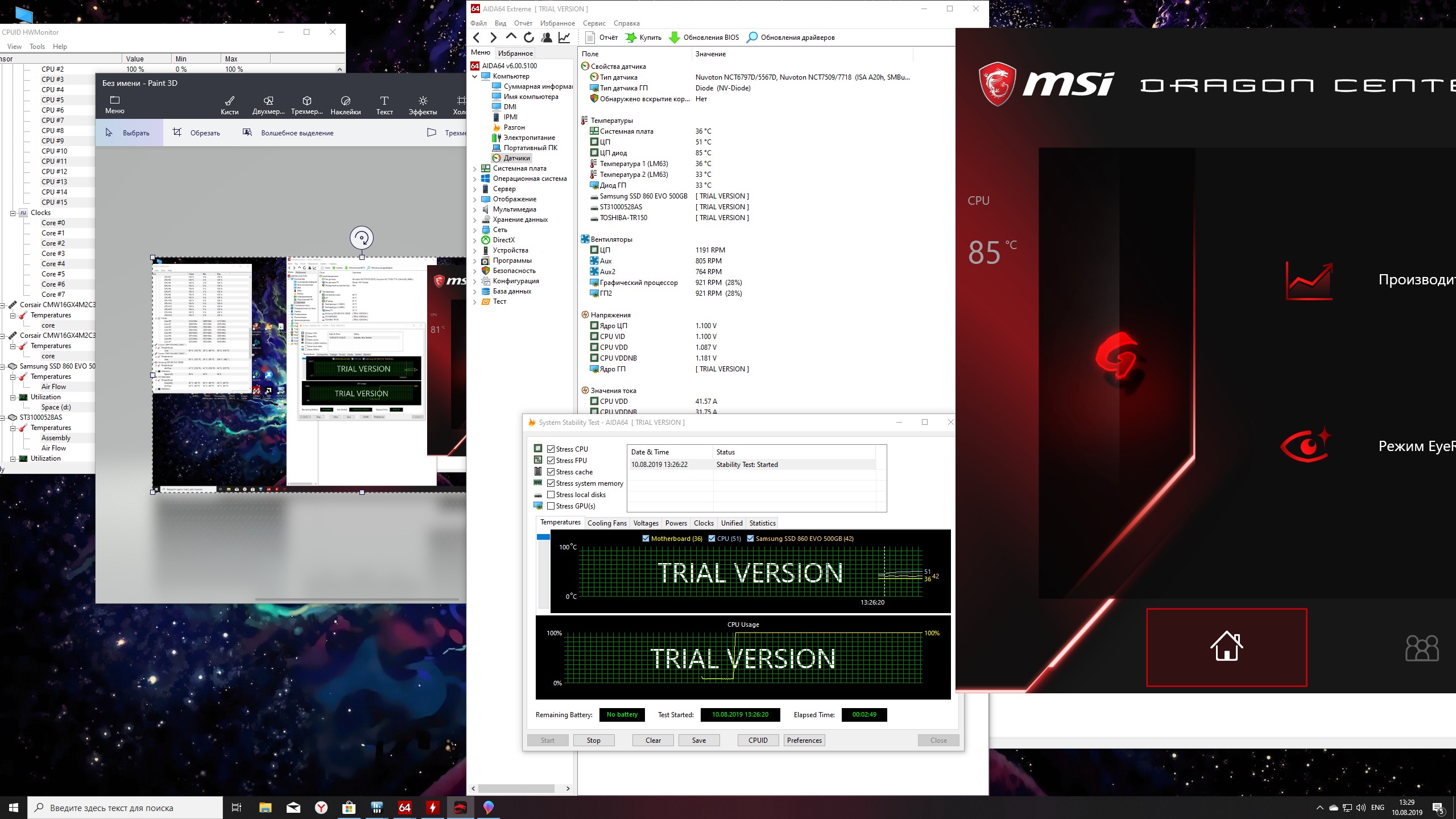The image size is (1456, 819).
Task: Open the Сервис menu in AIDA64
Action: (594, 23)
